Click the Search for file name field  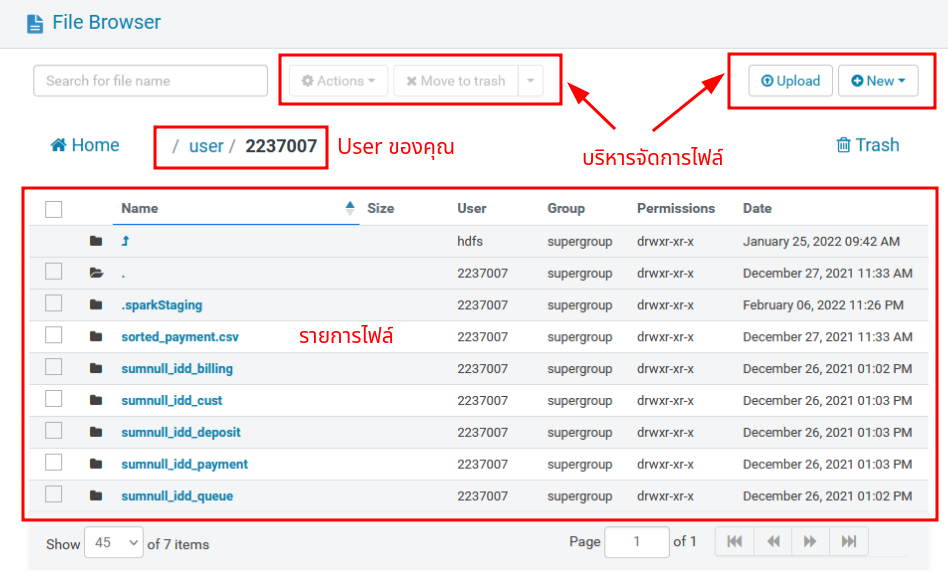pyautogui.click(x=150, y=81)
